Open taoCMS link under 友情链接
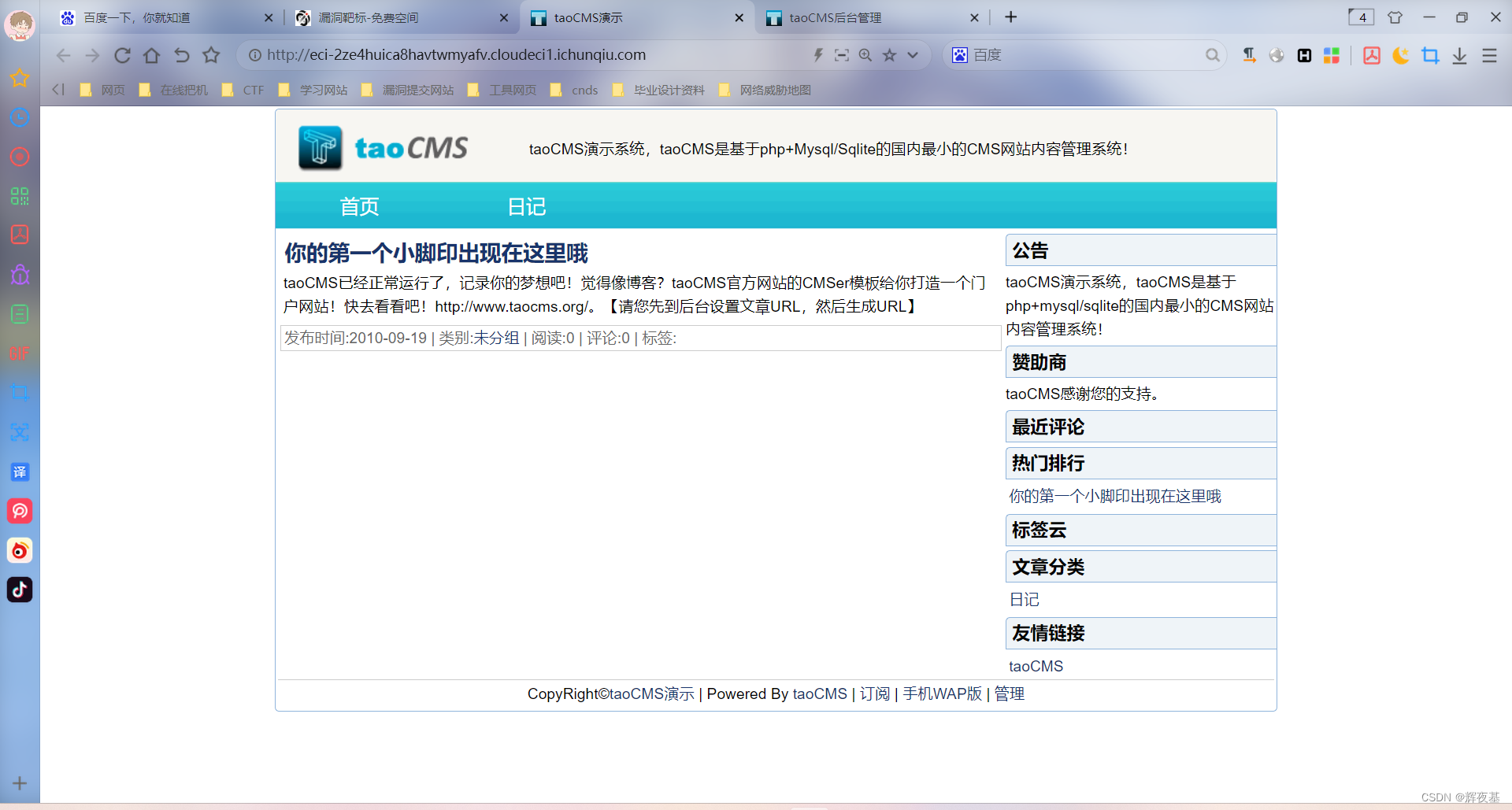This screenshot has width=1512, height=810. point(1036,666)
